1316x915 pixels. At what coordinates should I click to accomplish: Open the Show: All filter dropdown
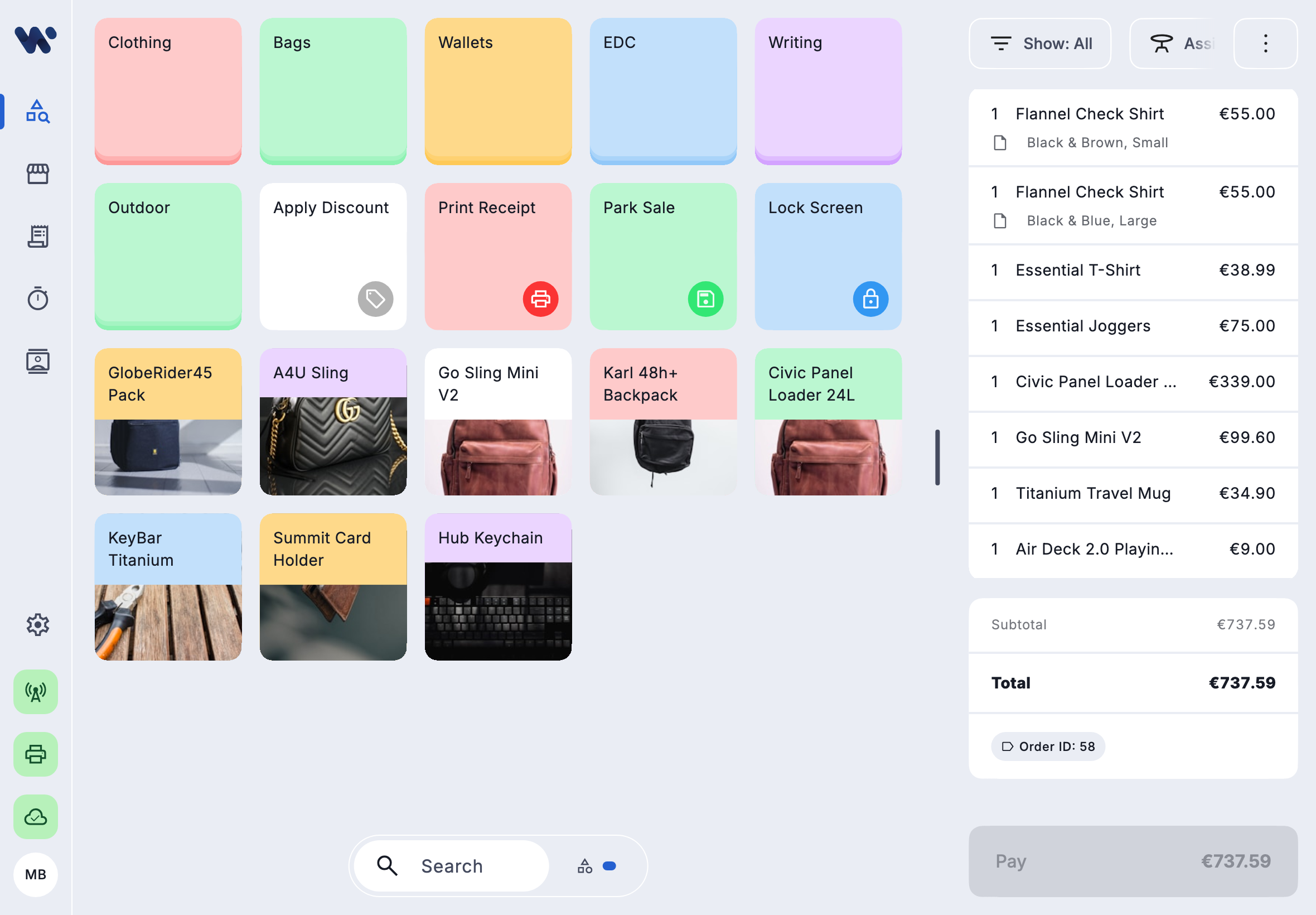coord(1040,43)
